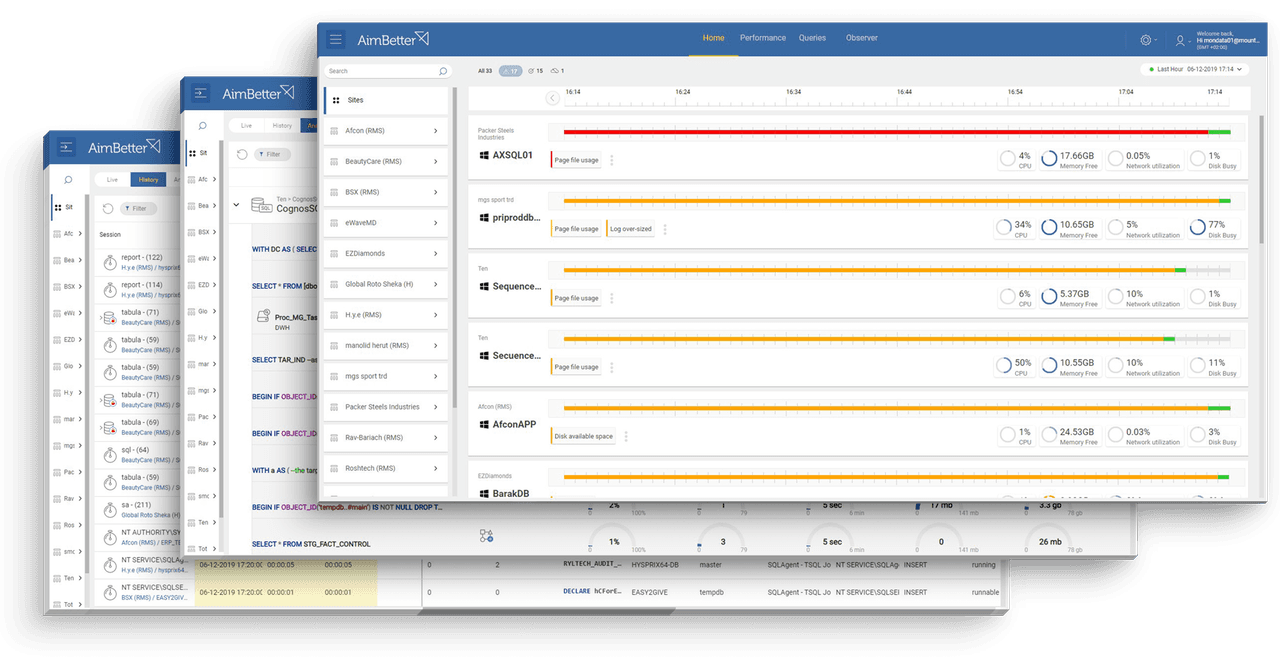Click Memory Free 17.66GB gauge
The width and height of the screenshot is (1280, 666).
pos(1049,159)
